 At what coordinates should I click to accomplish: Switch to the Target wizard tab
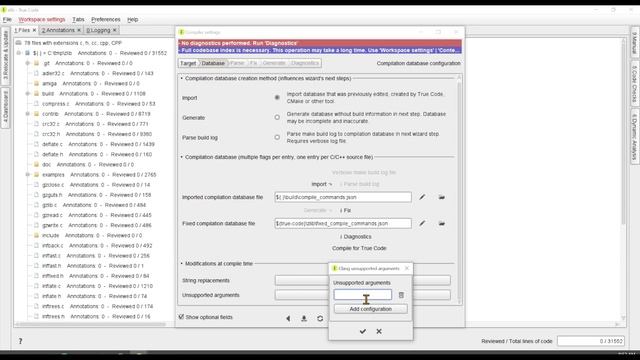tap(188, 63)
